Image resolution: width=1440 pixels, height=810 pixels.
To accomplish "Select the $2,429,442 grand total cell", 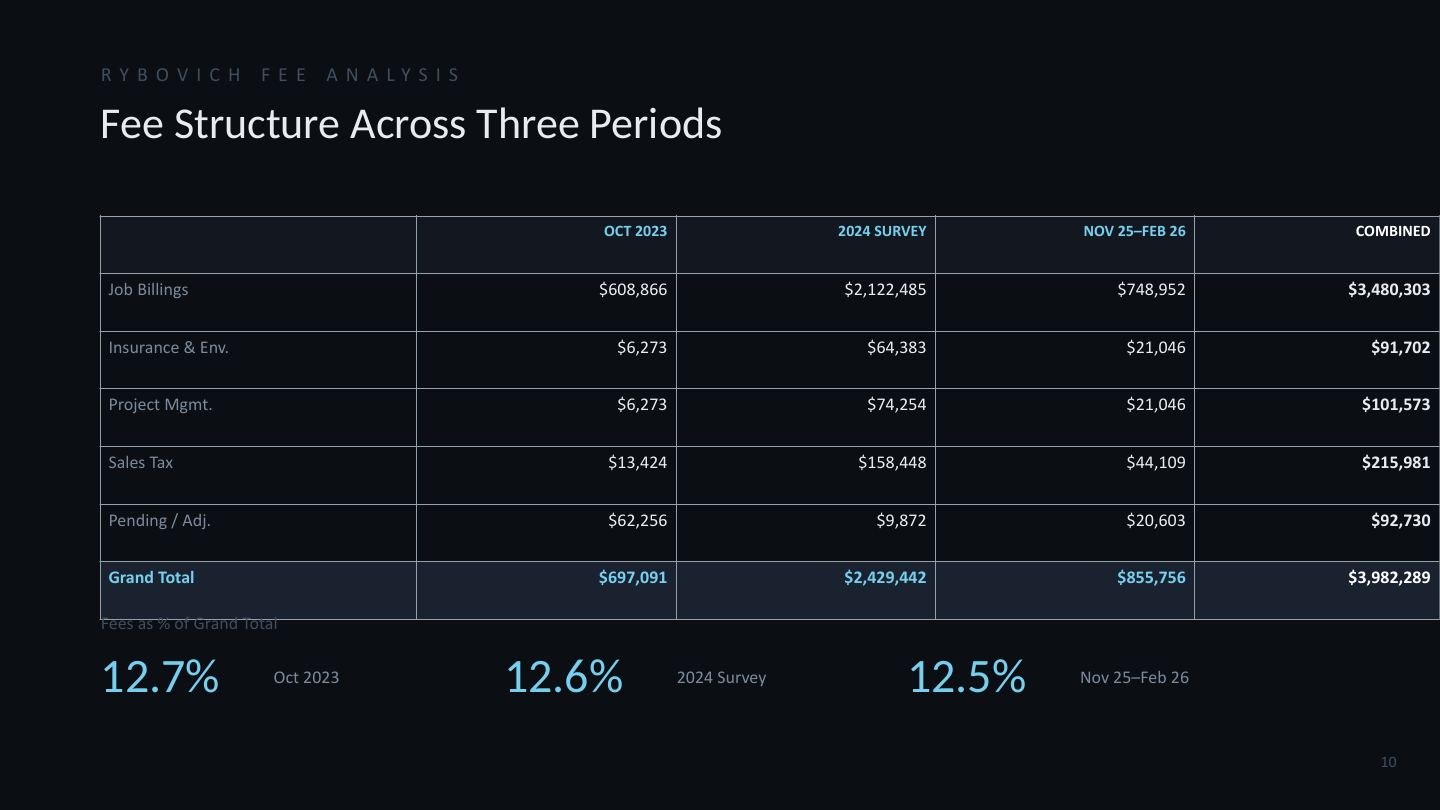I will click(885, 578).
